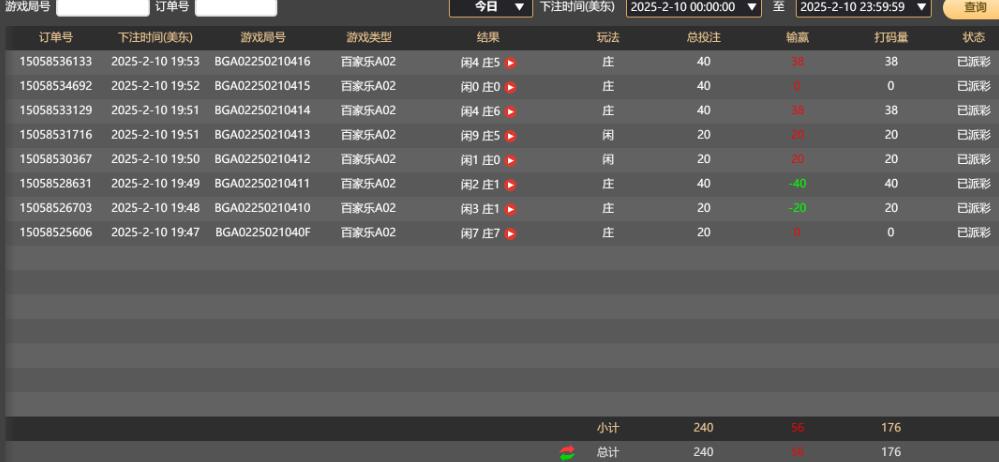Viewport: 999px width, 462px height.
Task: Click subtotal bet amount 240 in 小计 row
Action: coord(703,428)
